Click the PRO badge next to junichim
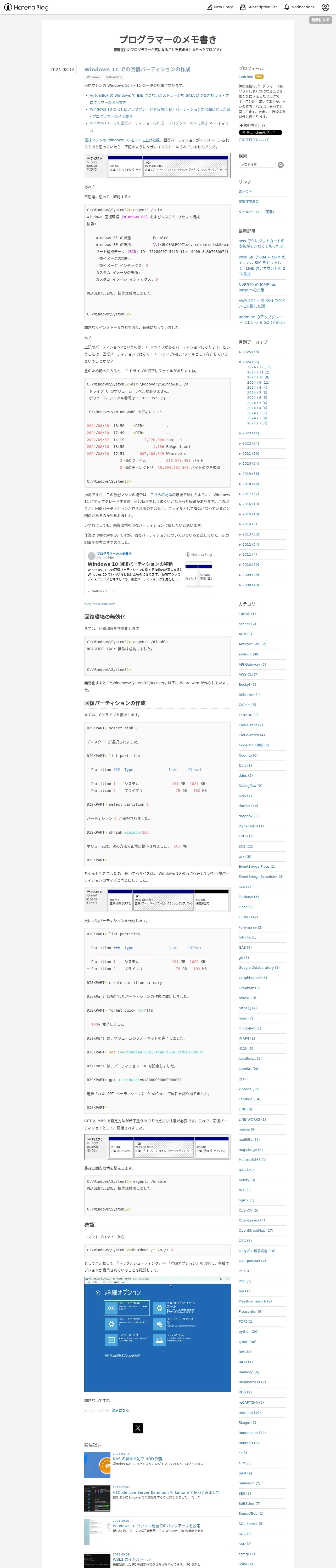 pyautogui.click(x=259, y=77)
